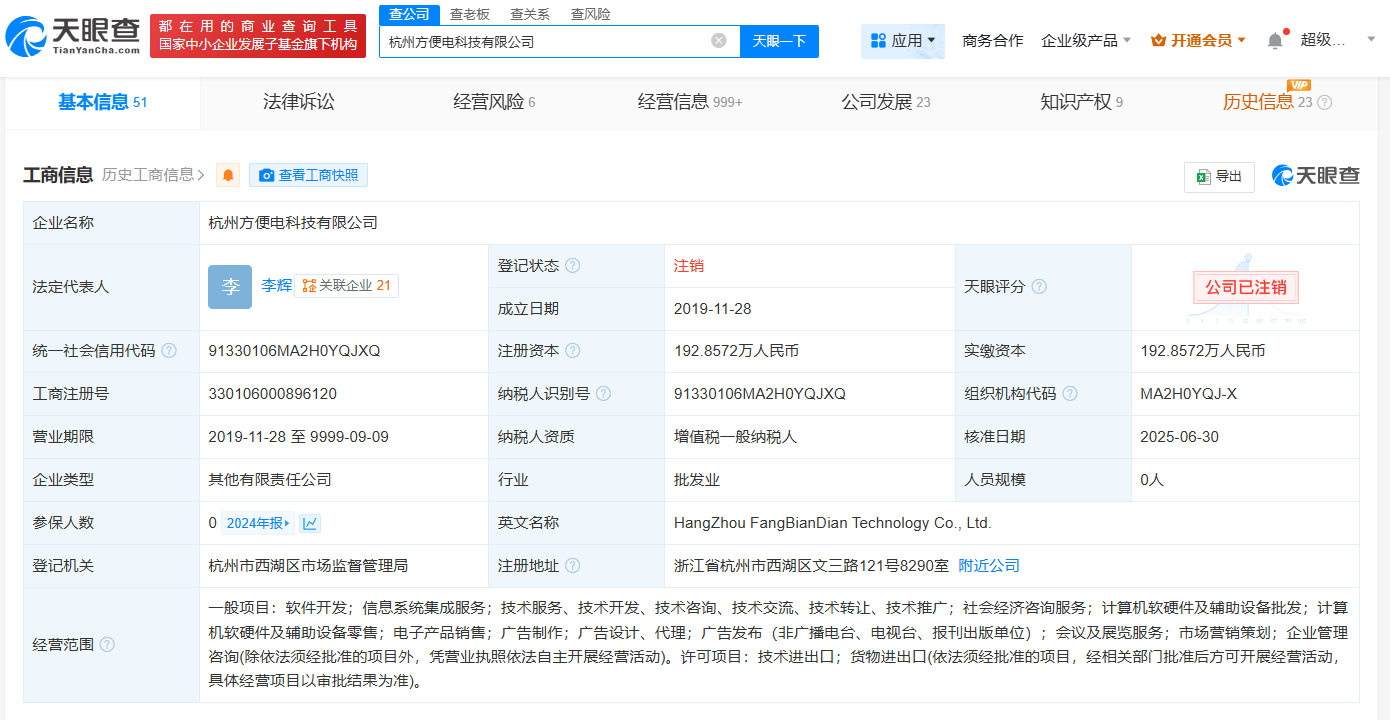Click the 批发业 industry value
Viewport: 1390px width, 720px height.
tap(697, 480)
